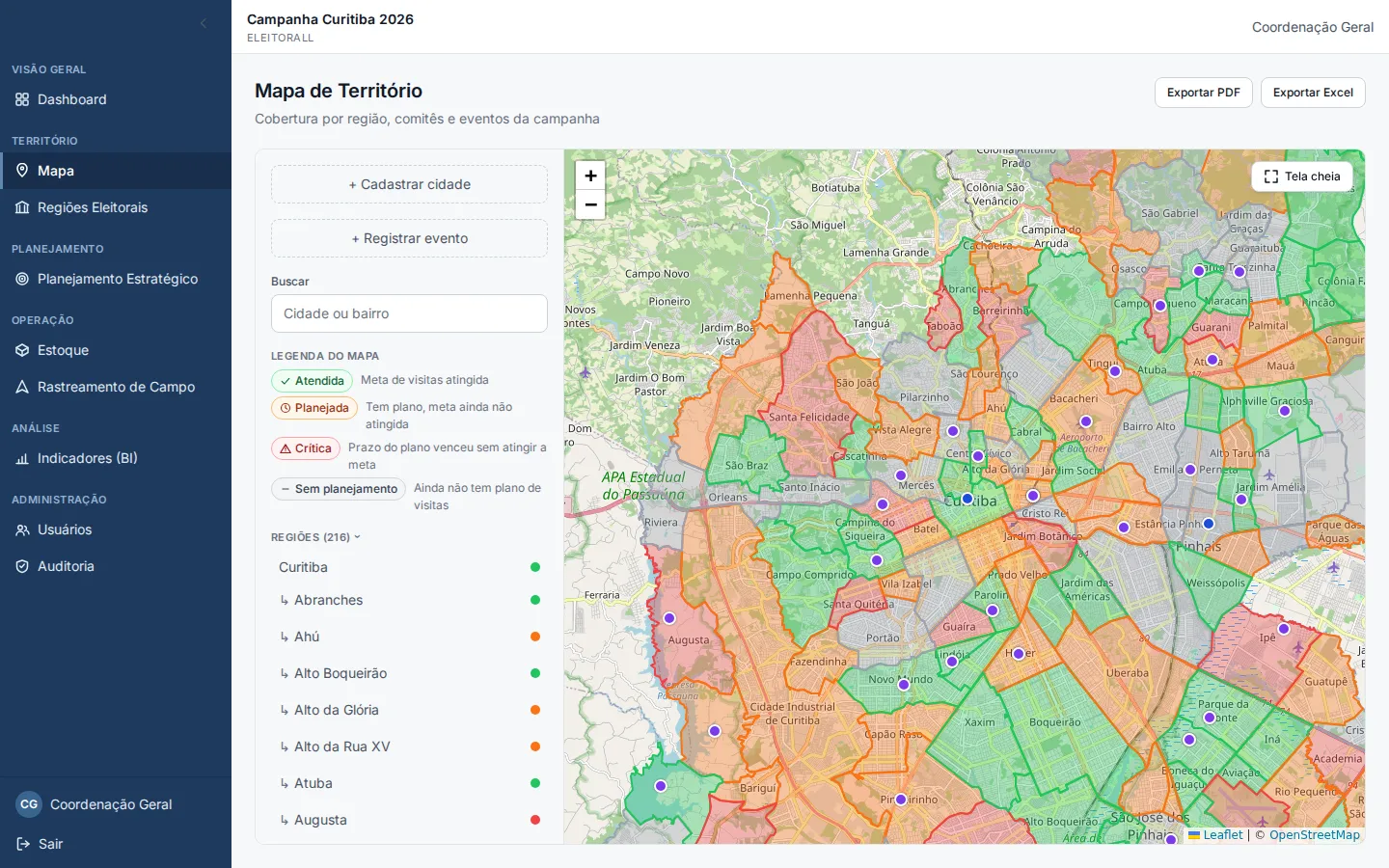
Task: Select Atuba in the regions list
Action: 410,783
